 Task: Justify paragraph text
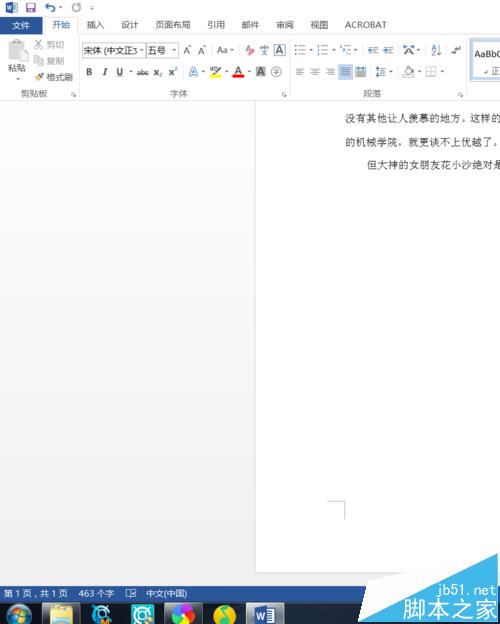[345, 72]
